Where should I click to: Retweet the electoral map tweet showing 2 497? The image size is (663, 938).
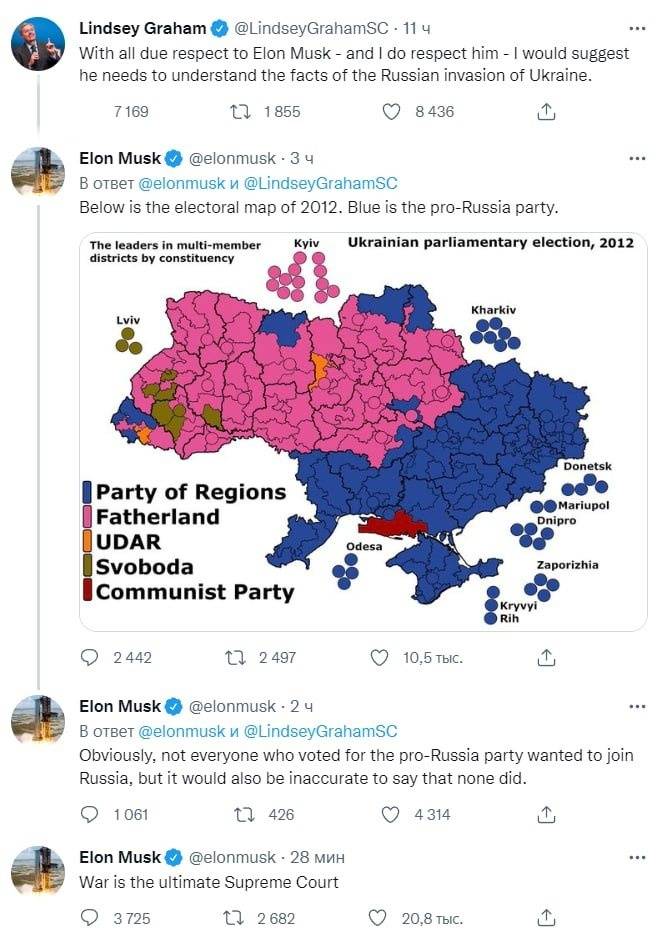tap(234, 658)
